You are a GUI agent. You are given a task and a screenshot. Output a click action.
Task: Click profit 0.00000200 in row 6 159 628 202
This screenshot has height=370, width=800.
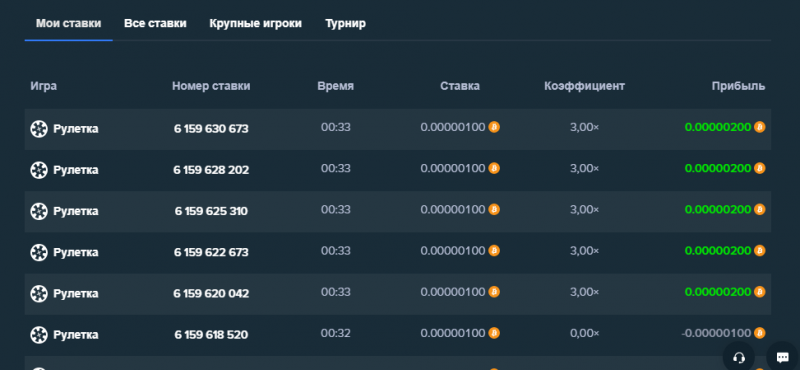point(718,168)
